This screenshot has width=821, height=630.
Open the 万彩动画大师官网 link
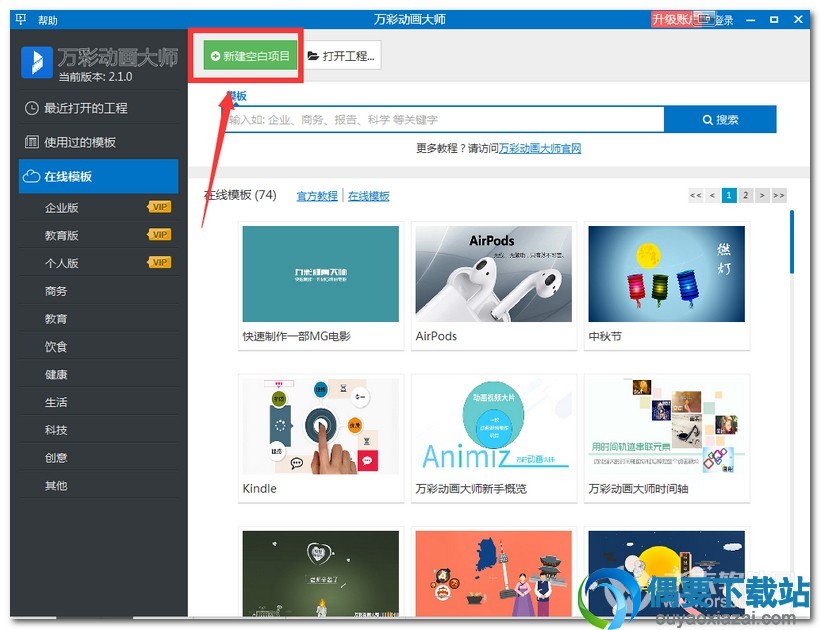(540, 149)
